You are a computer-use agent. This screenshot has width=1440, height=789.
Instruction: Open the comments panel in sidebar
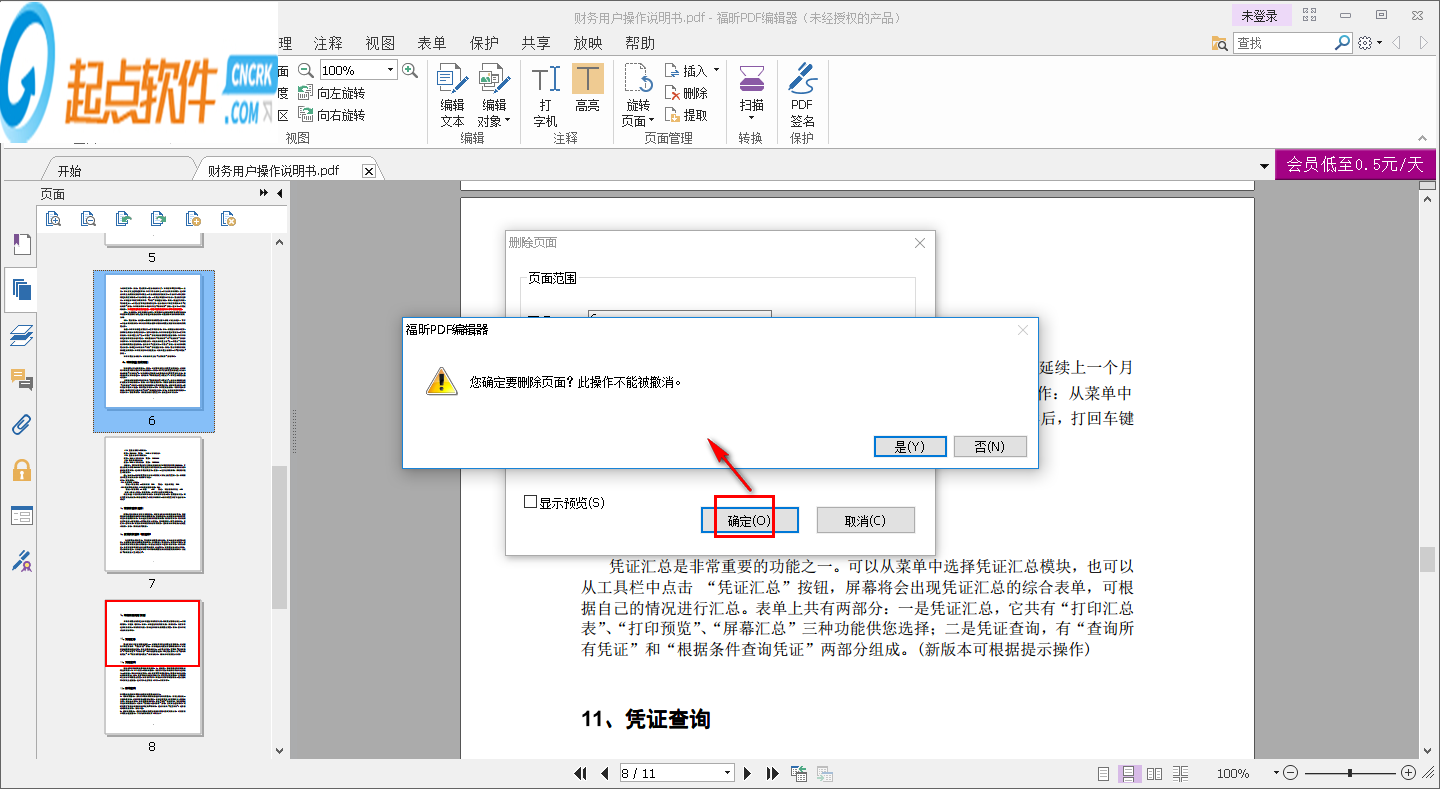[21, 379]
